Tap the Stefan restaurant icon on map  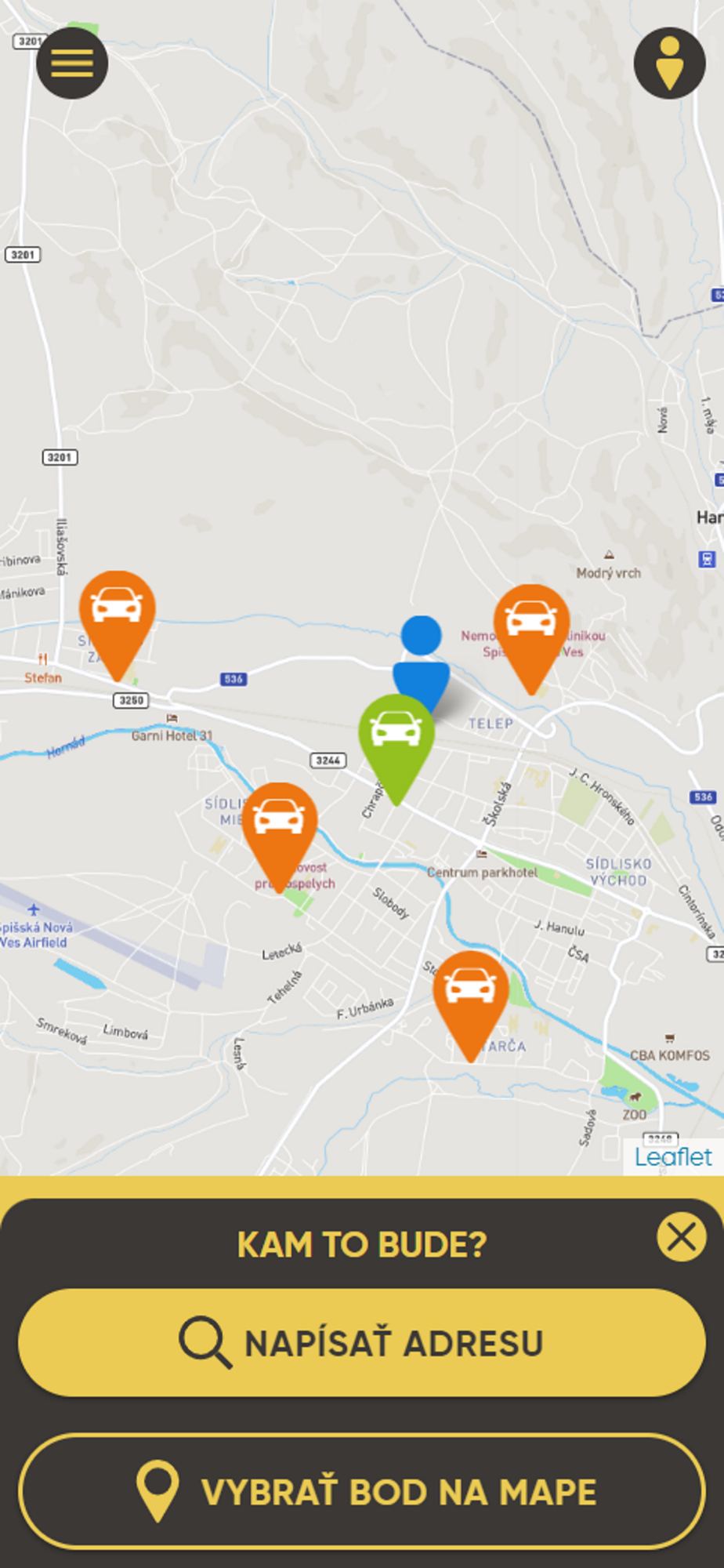click(43, 659)
